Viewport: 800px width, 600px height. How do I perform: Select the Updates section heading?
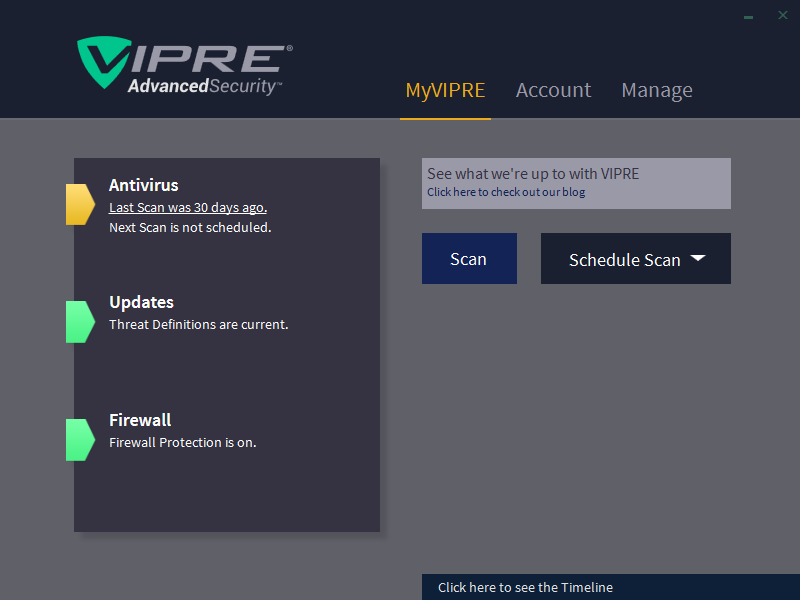coord(141,302)
